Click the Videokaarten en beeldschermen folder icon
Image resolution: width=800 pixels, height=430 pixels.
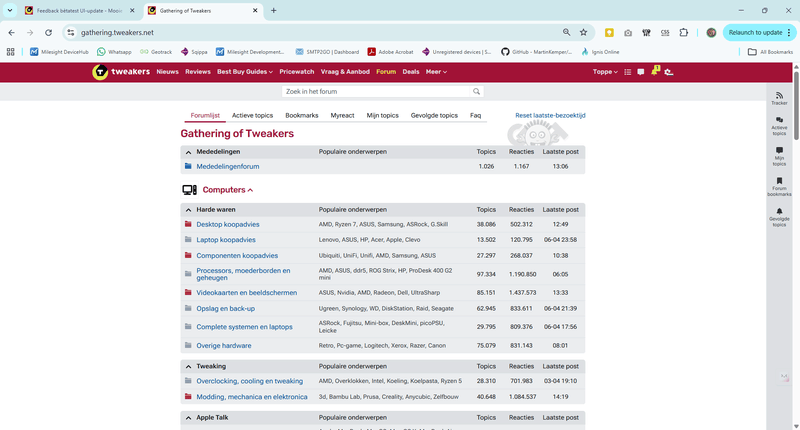188,292
